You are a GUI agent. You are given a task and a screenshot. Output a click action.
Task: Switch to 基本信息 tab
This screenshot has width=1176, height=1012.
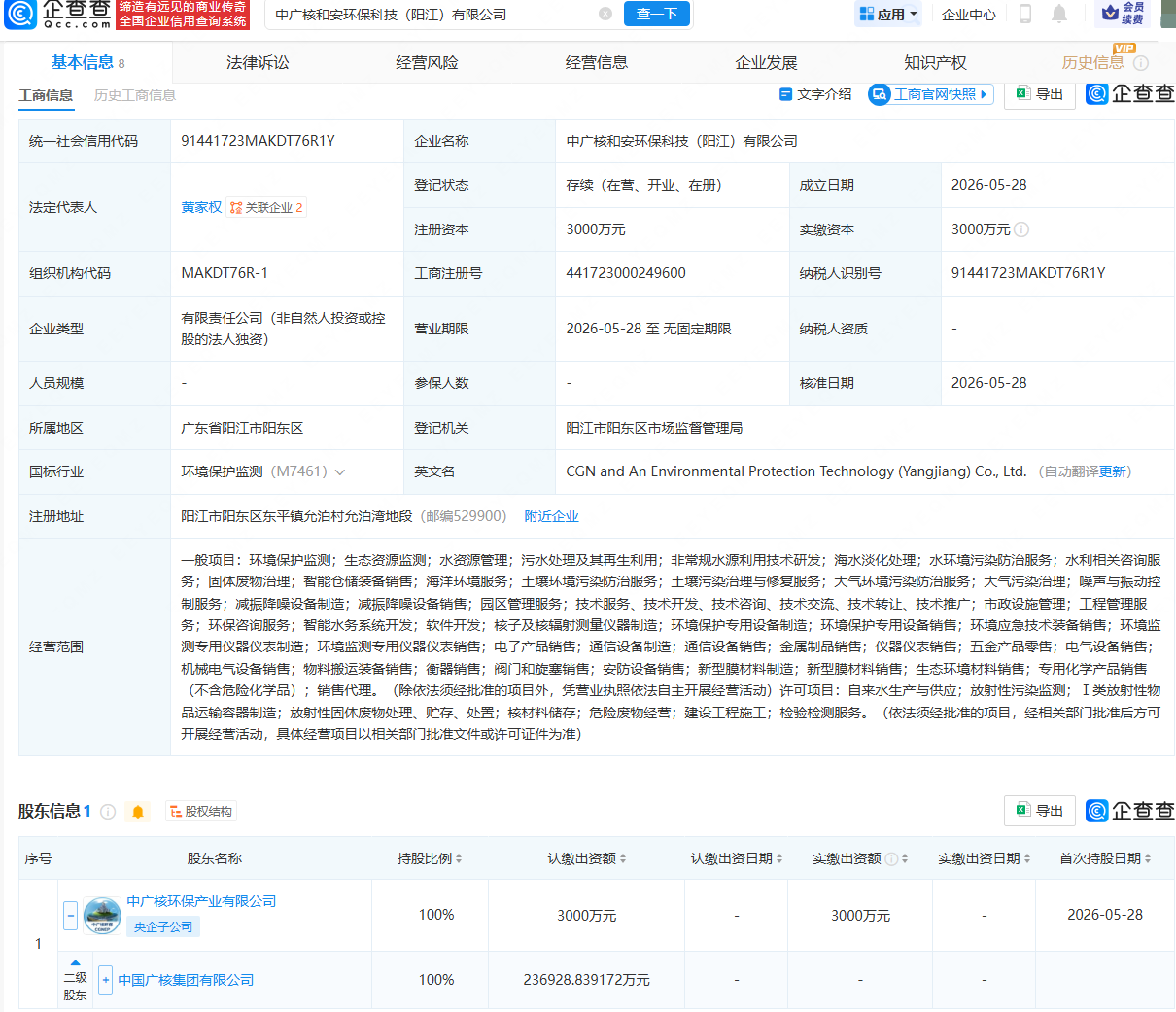pos(87,63)
